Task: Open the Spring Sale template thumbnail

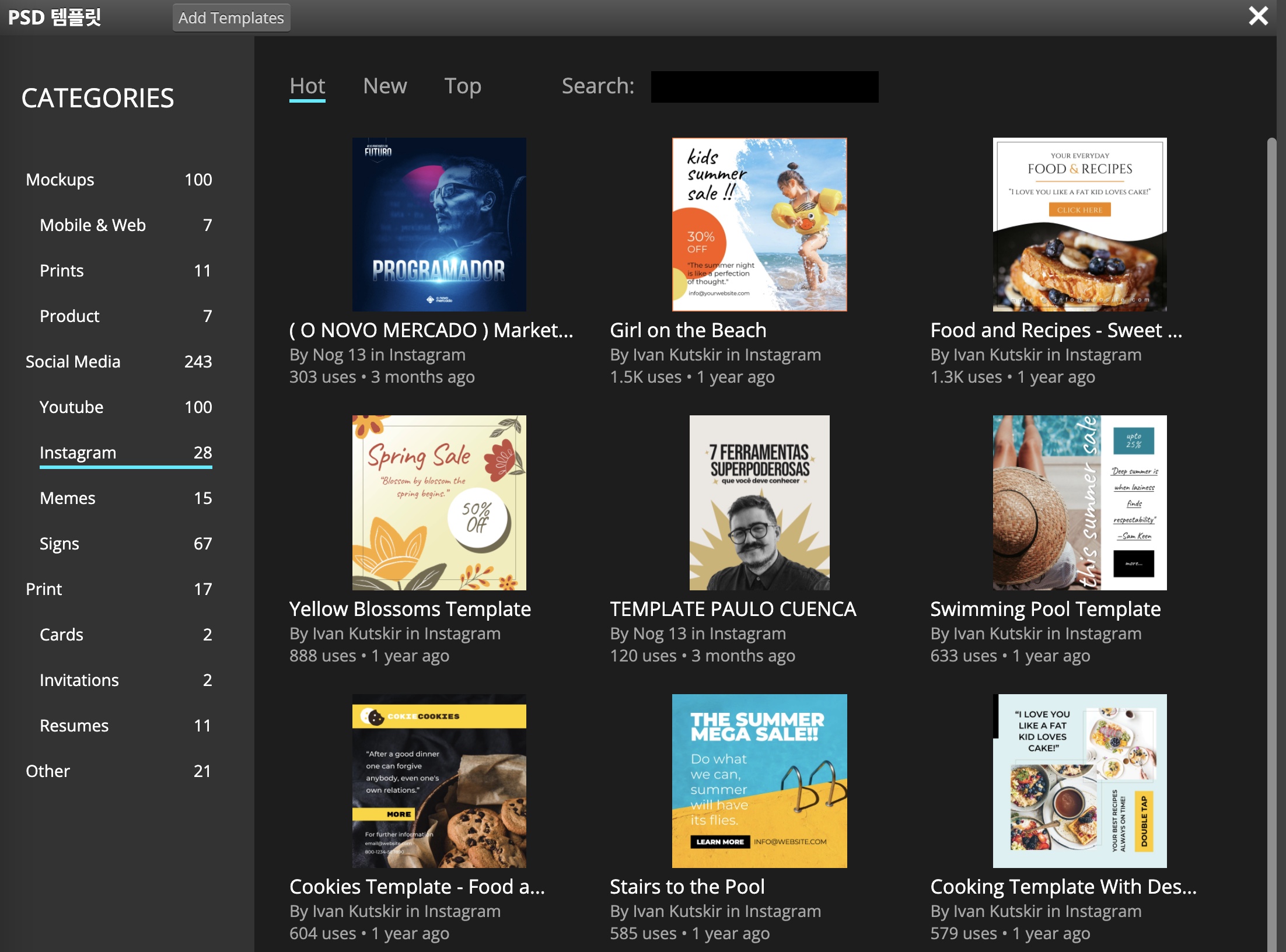Action: pyautogui.click(x=439, y=503)
